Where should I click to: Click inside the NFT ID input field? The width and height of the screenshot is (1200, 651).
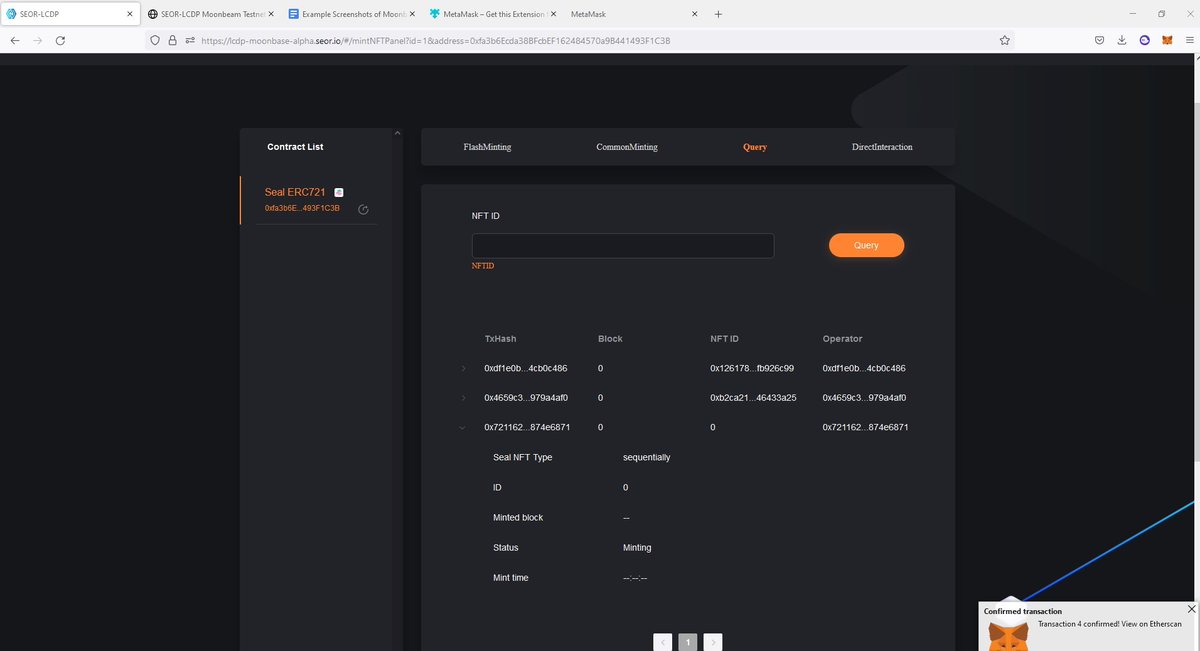tap(622, 245)
